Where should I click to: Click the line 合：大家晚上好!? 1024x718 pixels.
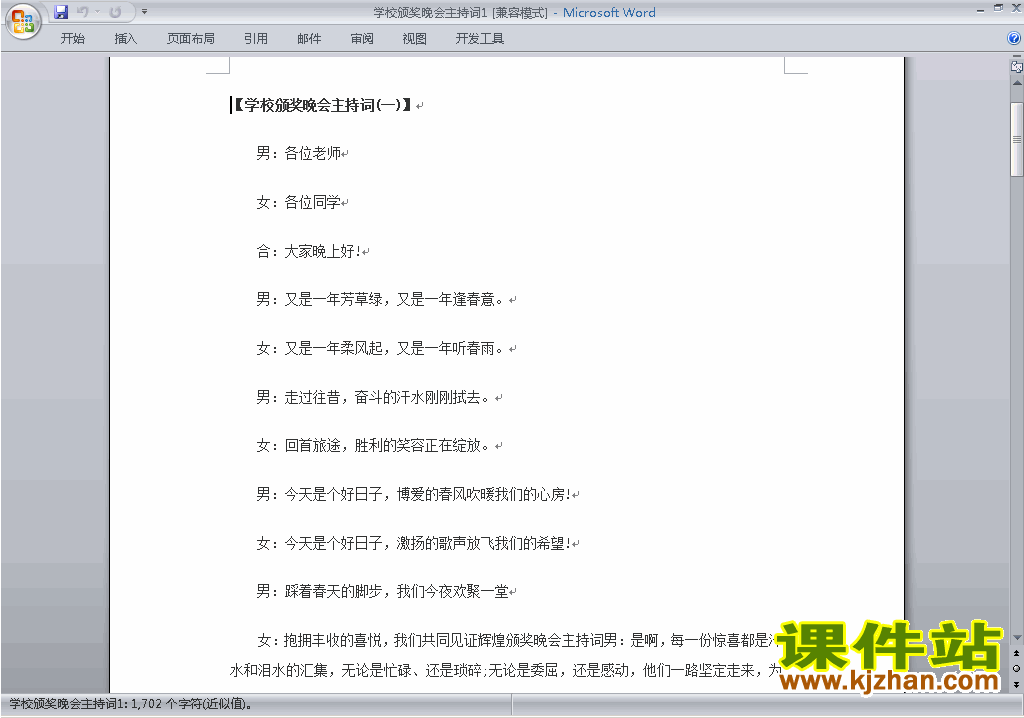point(308,251)
